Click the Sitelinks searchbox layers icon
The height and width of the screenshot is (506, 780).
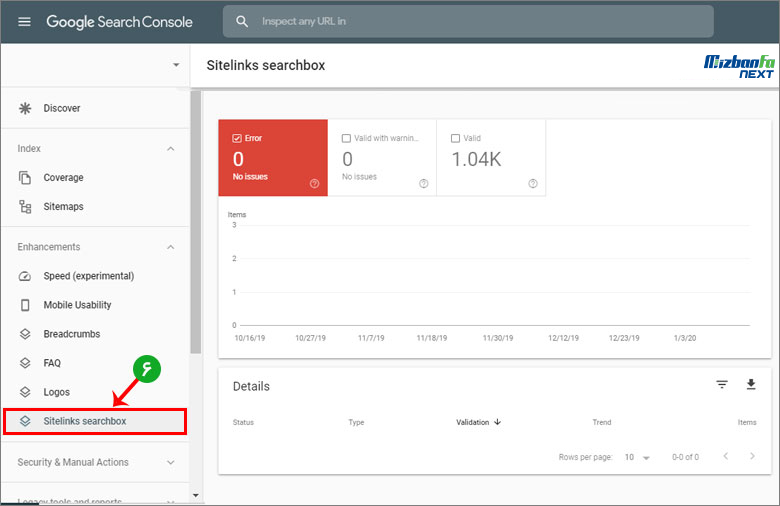[25, 421]
